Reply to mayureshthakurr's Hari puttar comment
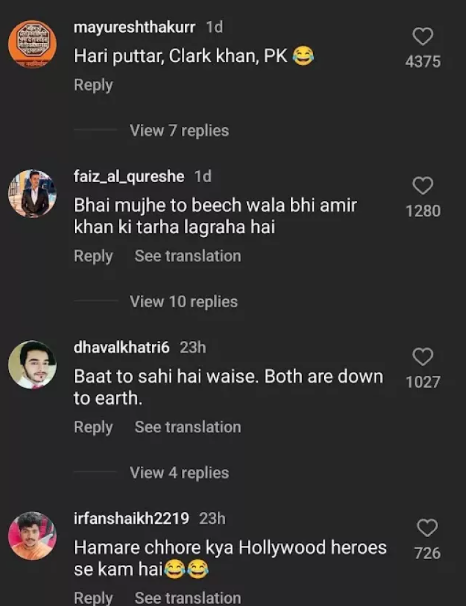Screen dimensions: 466x606 93,85
